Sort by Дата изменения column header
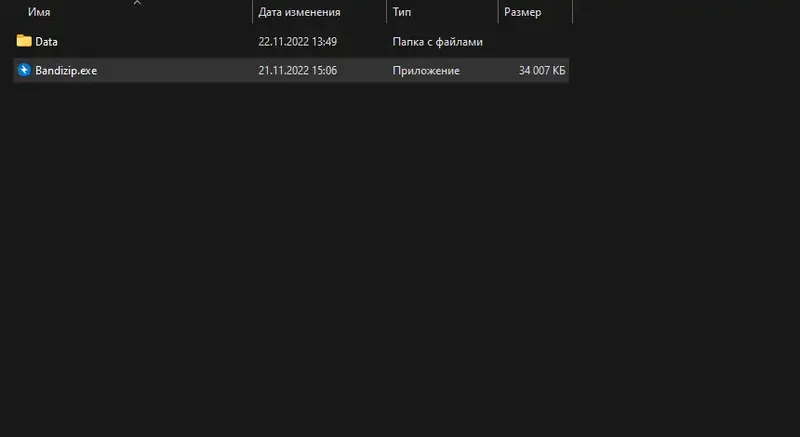Screen dimensions: 800x437 299,12
